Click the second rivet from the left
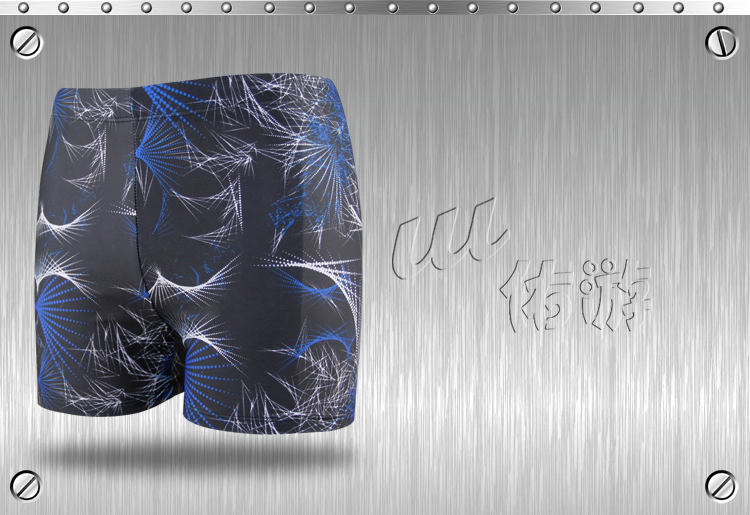 tap(63, 8)
